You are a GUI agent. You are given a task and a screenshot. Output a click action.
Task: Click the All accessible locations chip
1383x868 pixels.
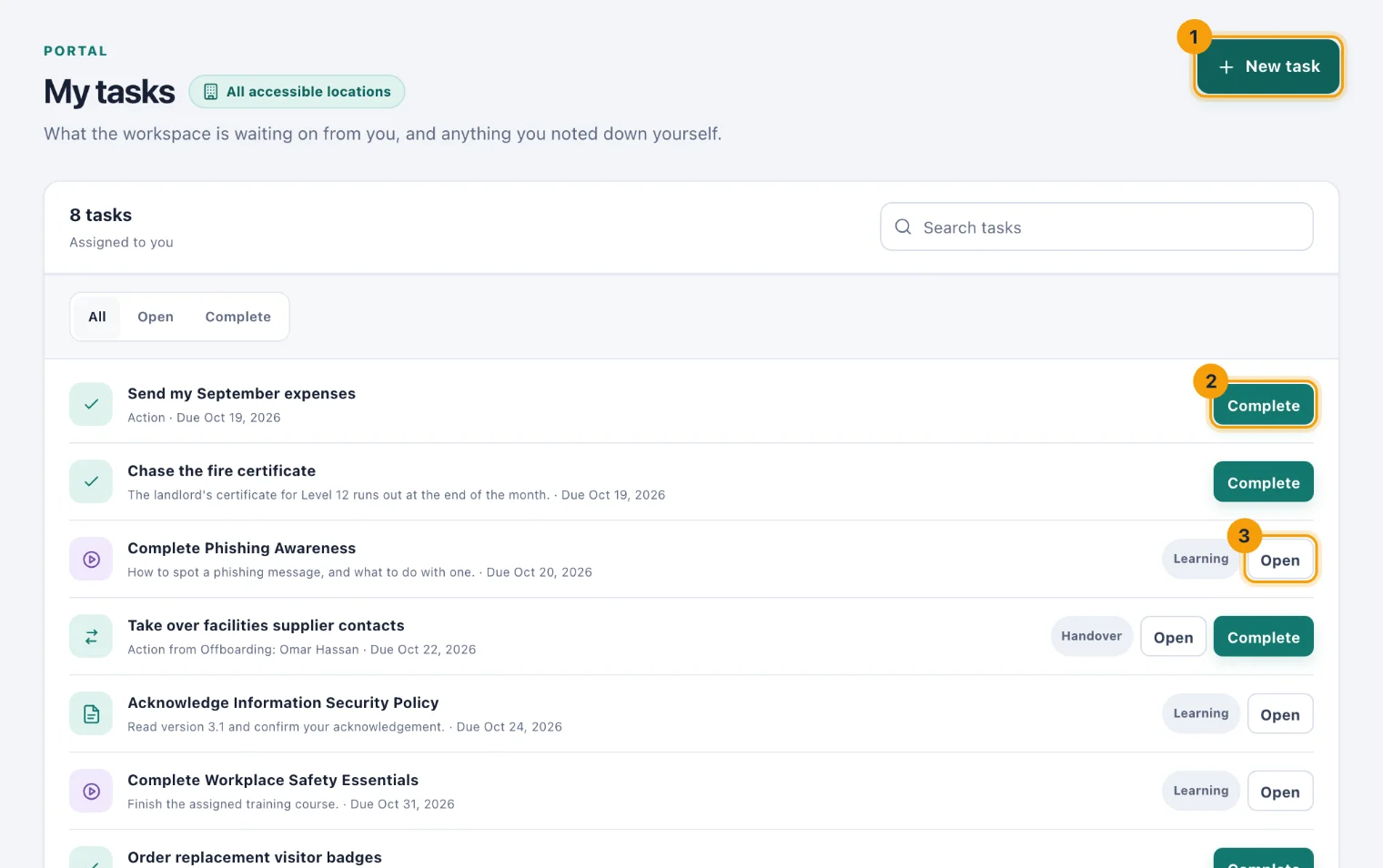click(297, 91)
